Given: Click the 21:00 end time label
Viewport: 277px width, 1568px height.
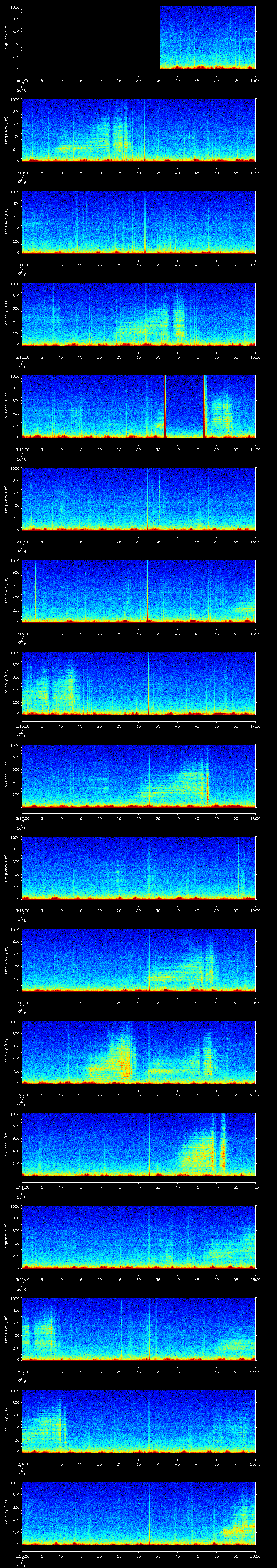Looking at the screenshot, I should (255, 1095).
